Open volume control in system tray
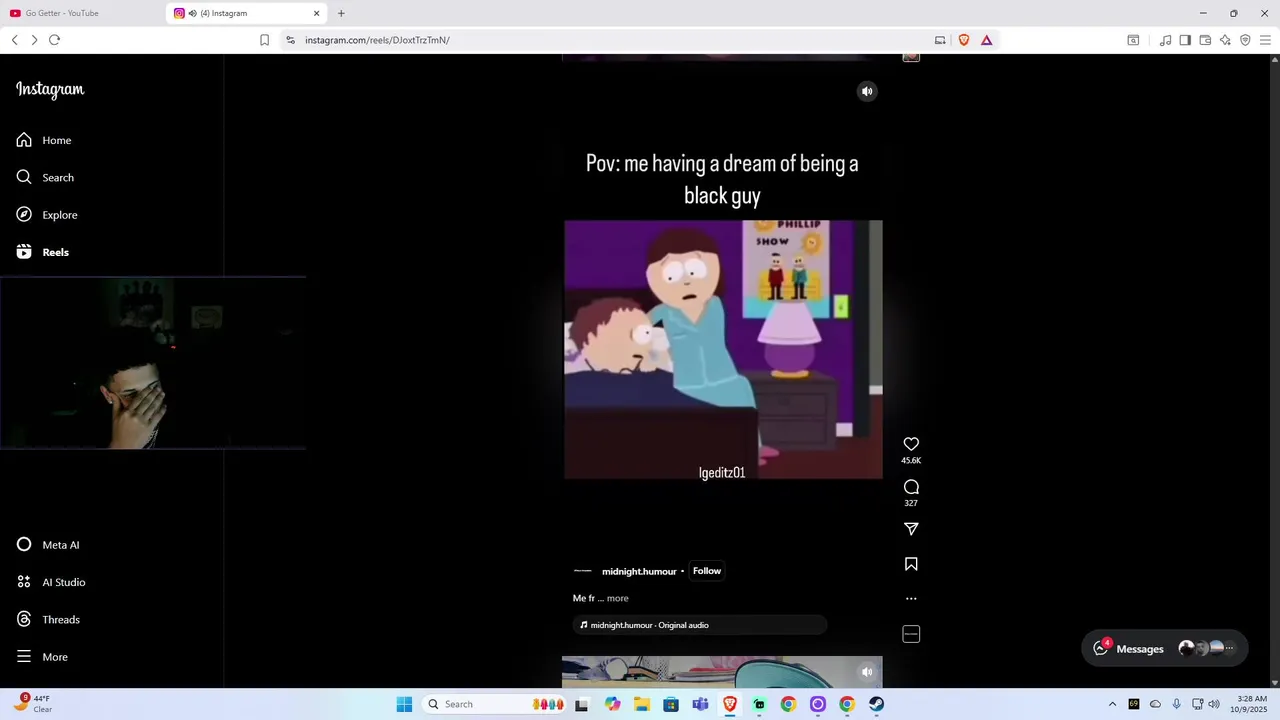Screen dimensions: 1280x720 1214,704
